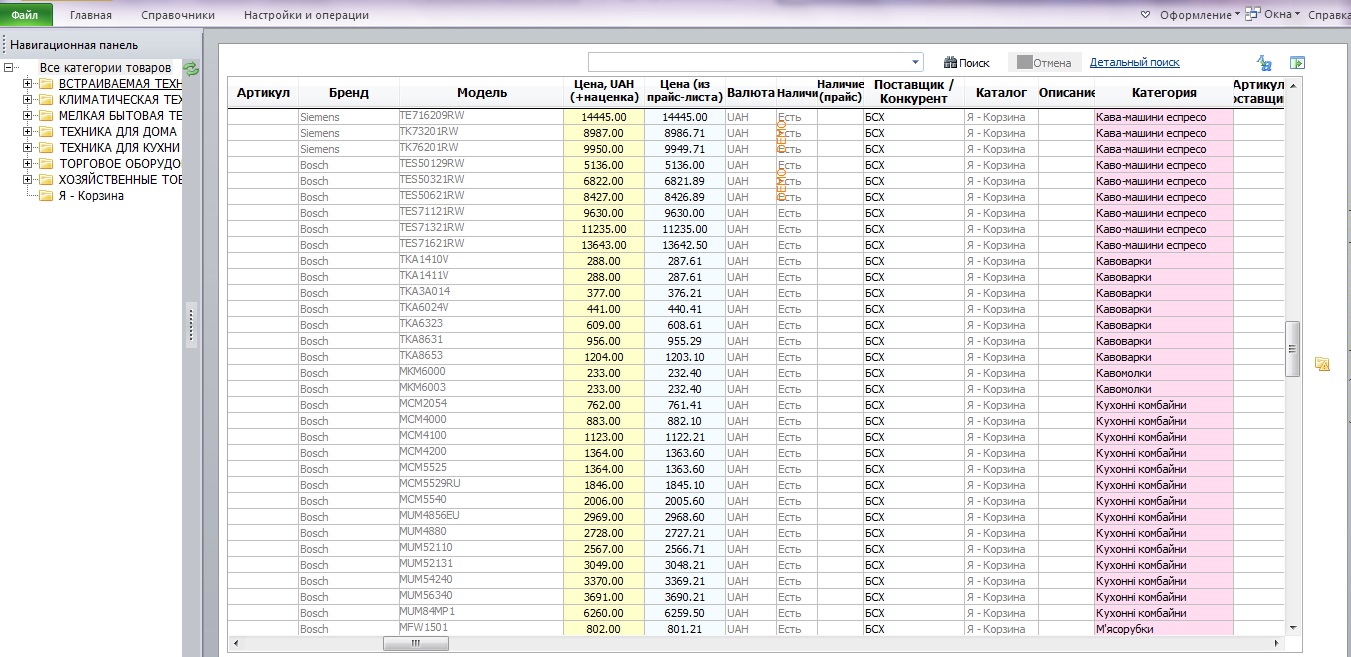Click folder icon of ТЕХНИКА ДЛЯ ДОМА
The height and width of the screenshot is (657, 1351).
(45, 132)
